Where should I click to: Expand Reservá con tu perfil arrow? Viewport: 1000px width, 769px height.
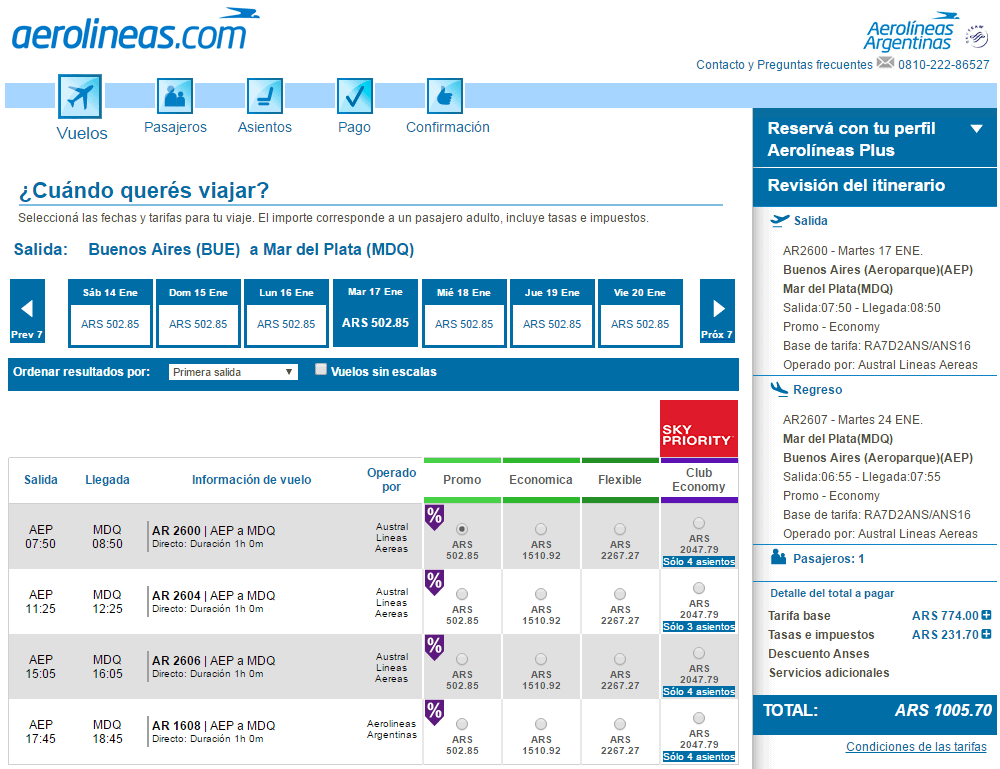pos(976,129)
